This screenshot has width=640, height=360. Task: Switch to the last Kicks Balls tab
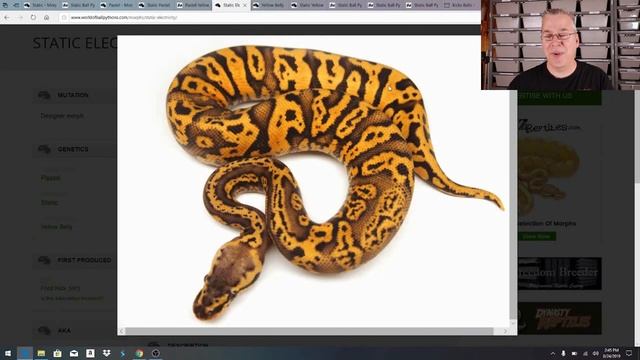[x=460, y=5]
